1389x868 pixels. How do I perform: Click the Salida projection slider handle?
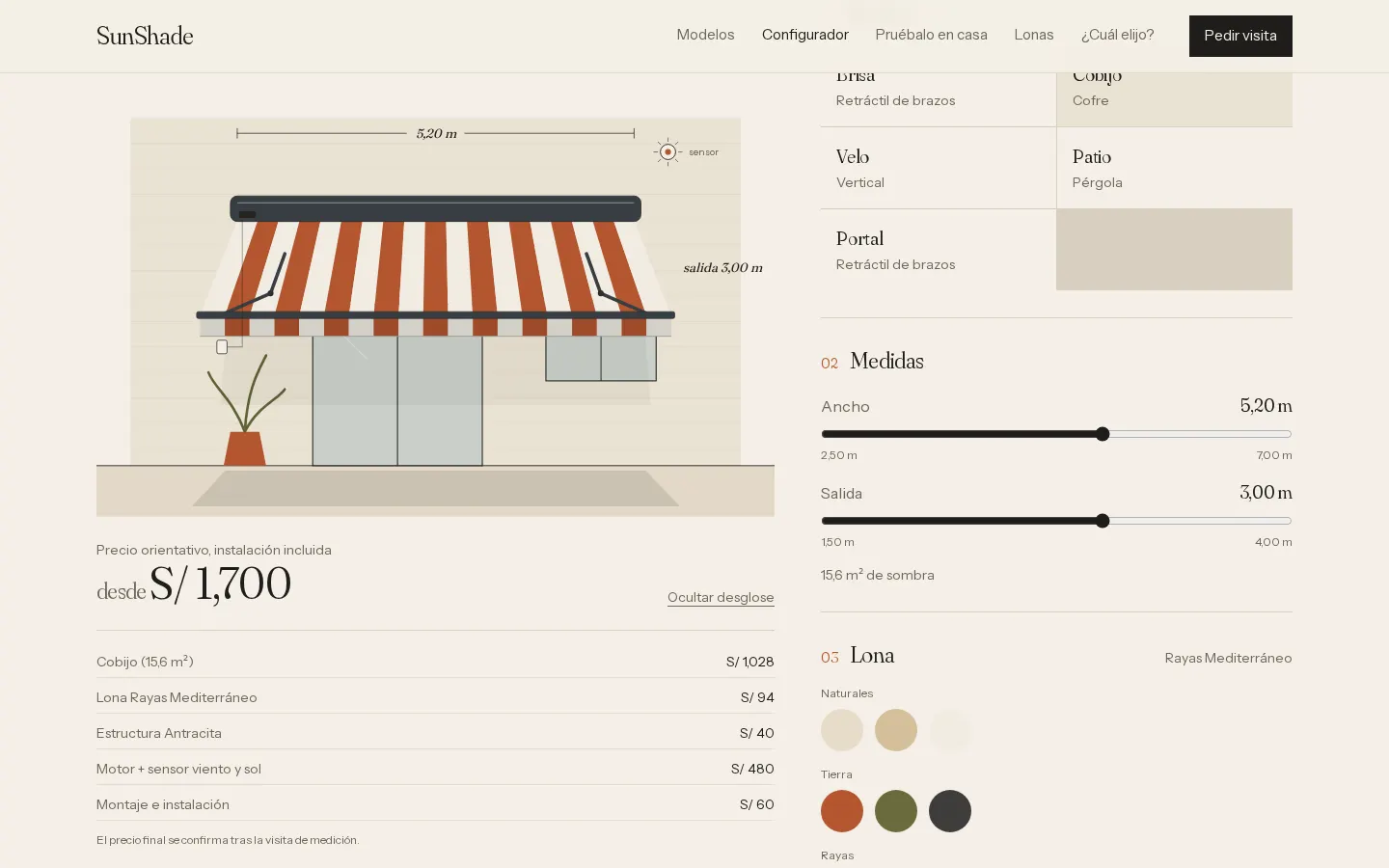pos(1103,521)
